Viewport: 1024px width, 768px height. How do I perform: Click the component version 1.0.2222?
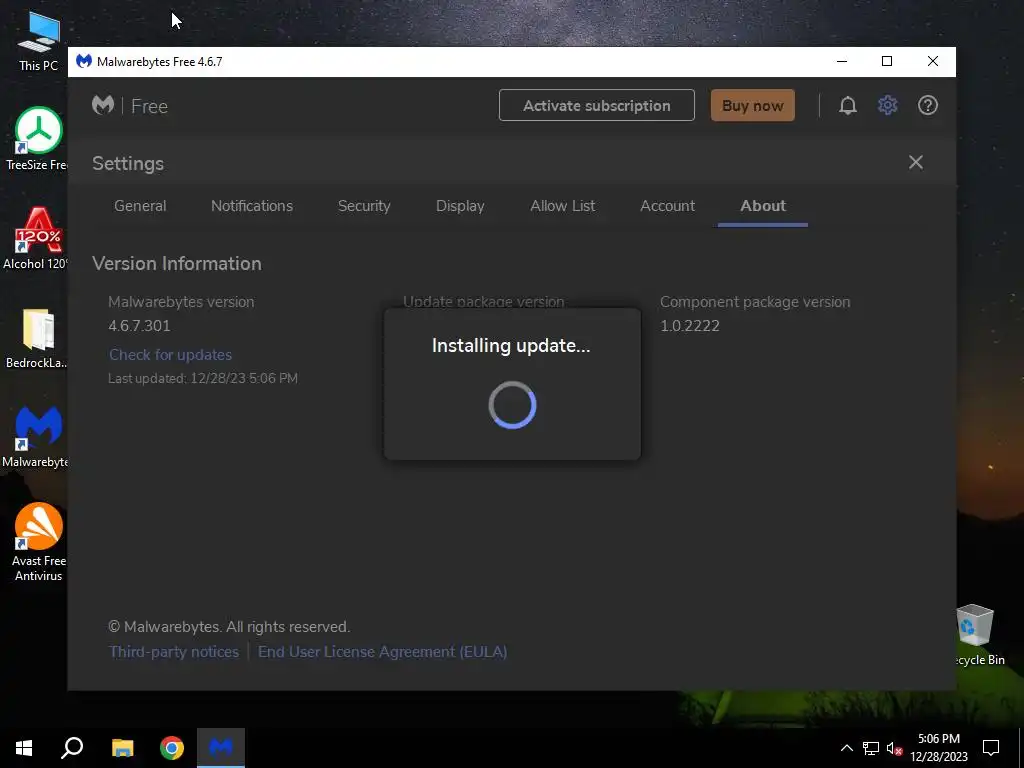click(690, 326)
